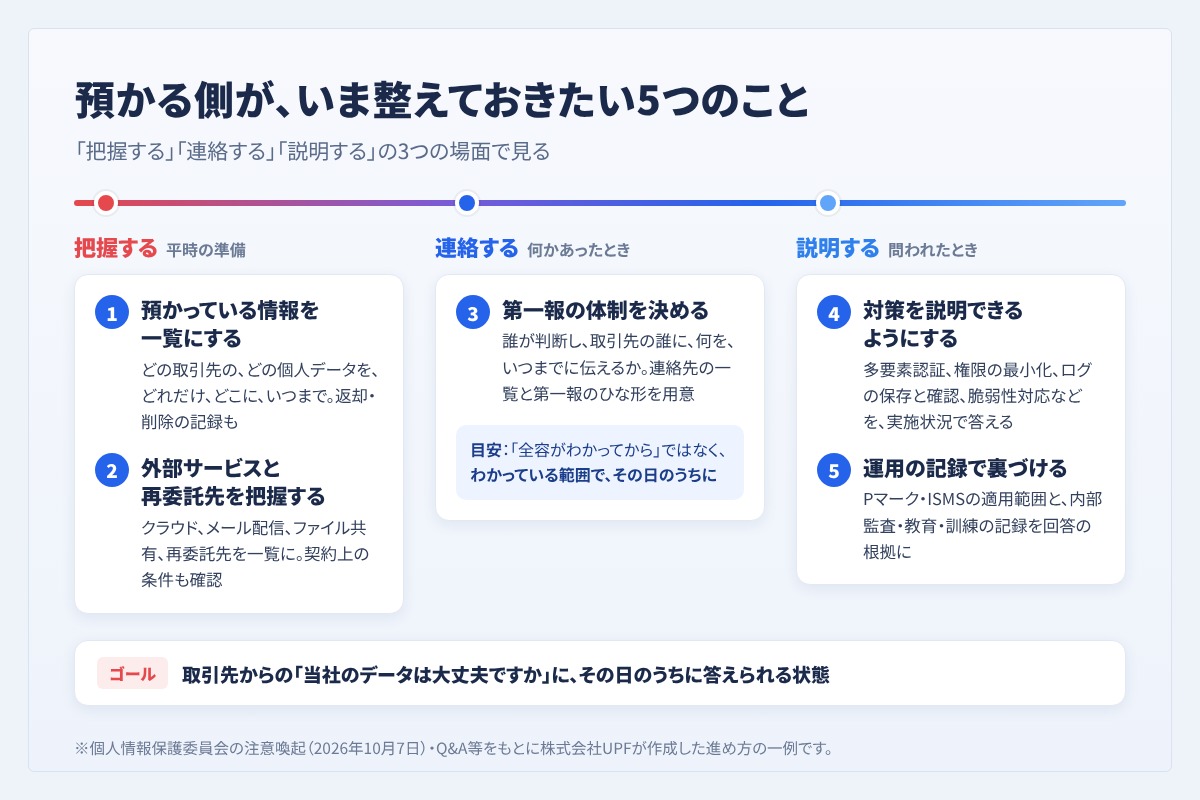
Task: Click heading 運用の記録で裏づける
Action: click(965, 468)
